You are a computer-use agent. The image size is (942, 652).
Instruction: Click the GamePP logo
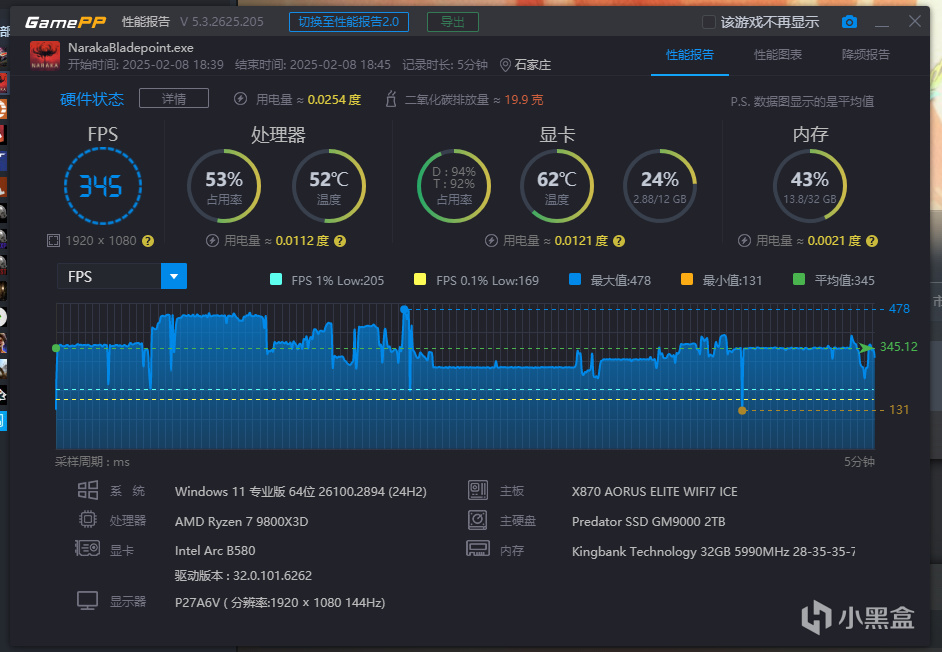coord(65,22)
